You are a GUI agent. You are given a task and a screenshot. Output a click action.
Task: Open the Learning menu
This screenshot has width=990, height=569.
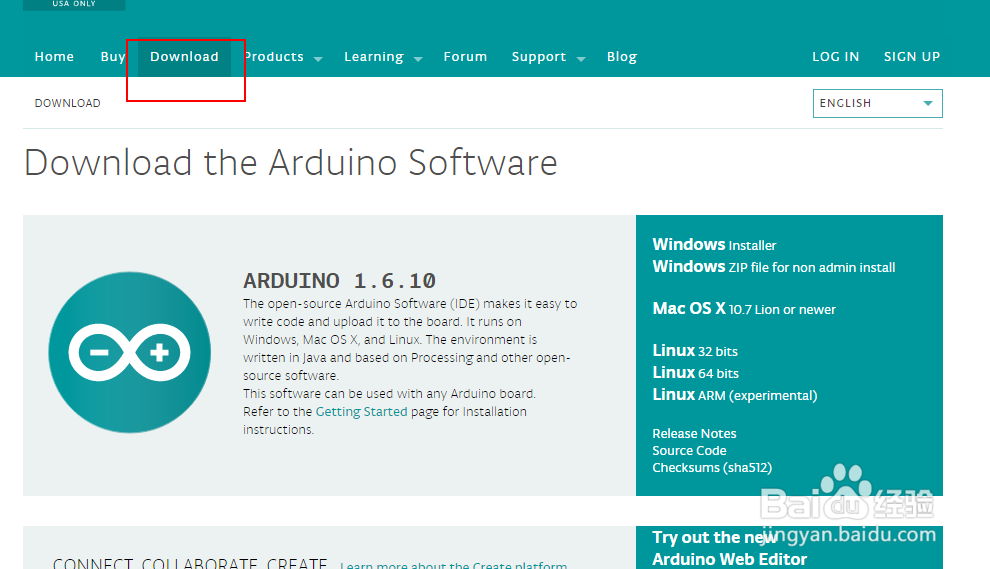pos(374,57)
